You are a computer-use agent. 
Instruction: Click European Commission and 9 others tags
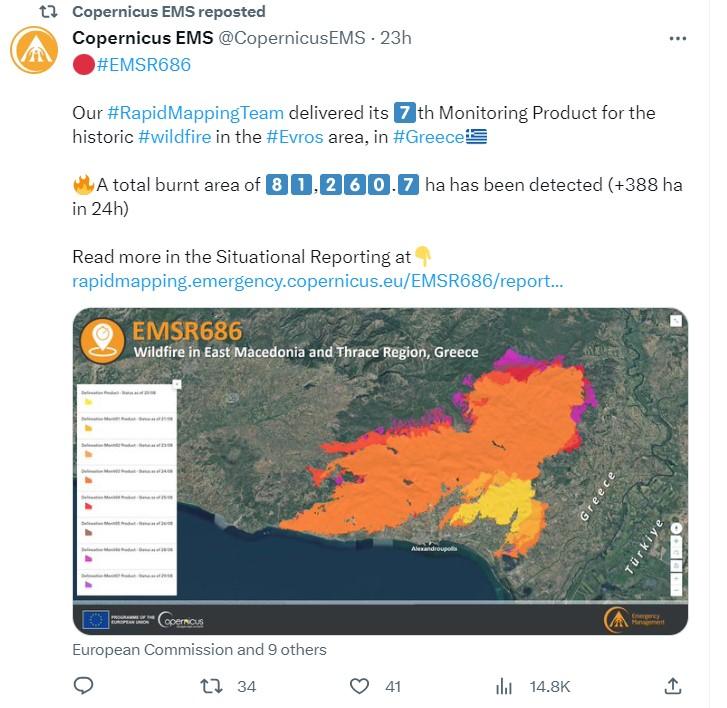tap(199, 650)
